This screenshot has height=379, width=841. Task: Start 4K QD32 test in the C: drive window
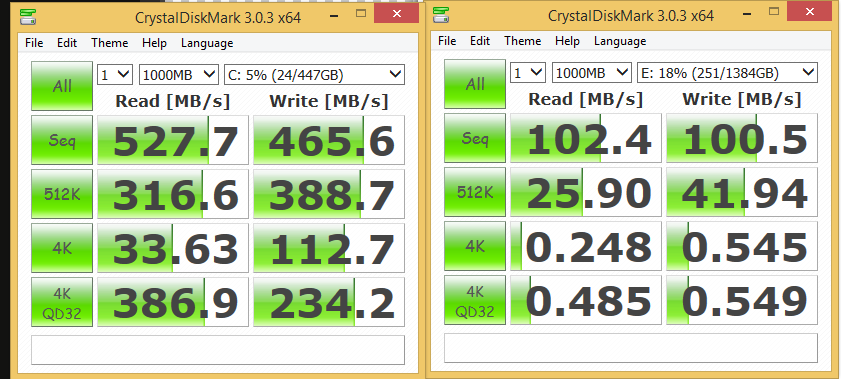point(62,301)
